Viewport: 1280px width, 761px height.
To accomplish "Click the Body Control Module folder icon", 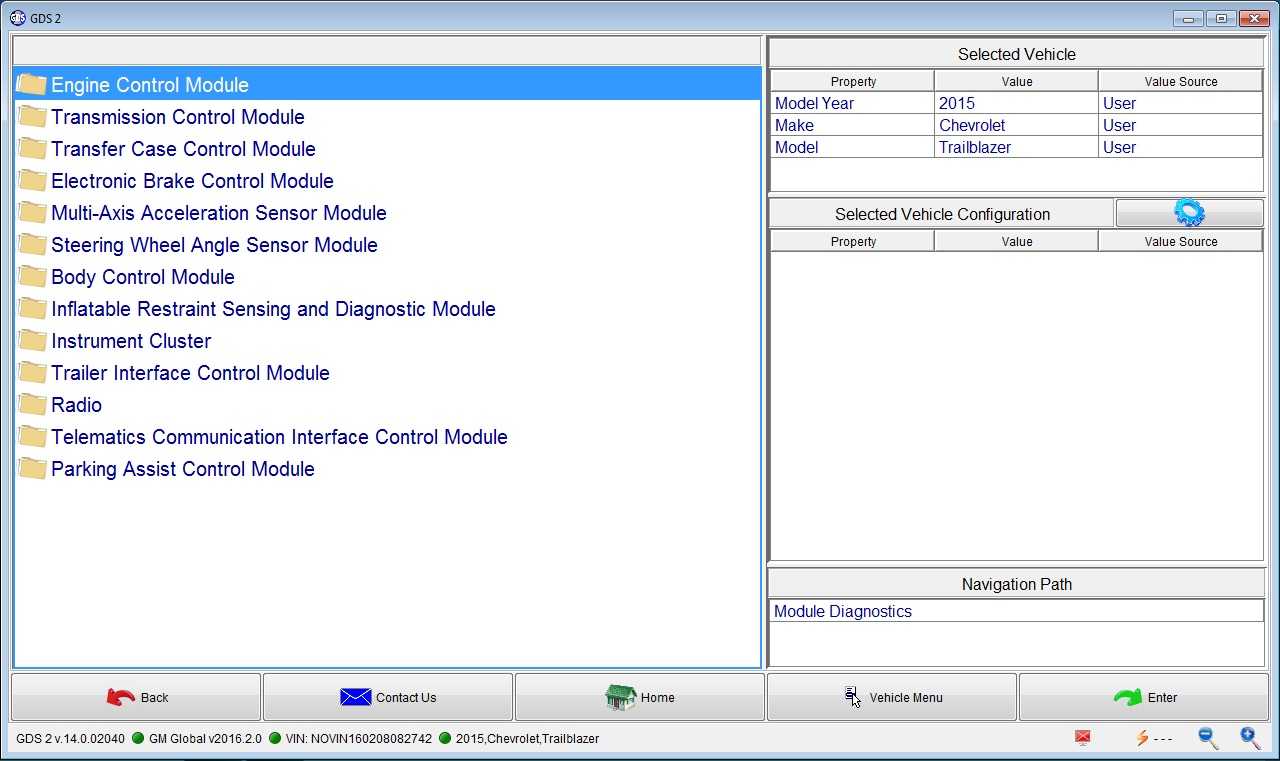I will 32,277.
